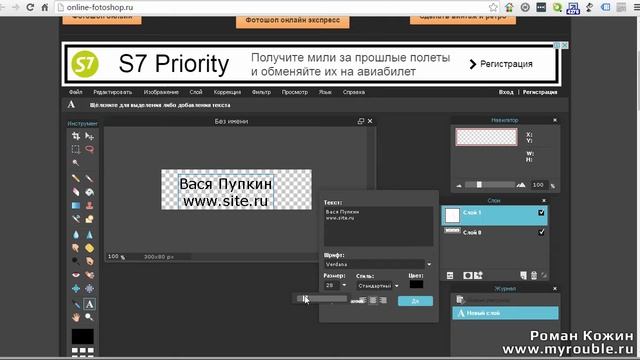Select the Bloat tool

click(x=76, y=288)
